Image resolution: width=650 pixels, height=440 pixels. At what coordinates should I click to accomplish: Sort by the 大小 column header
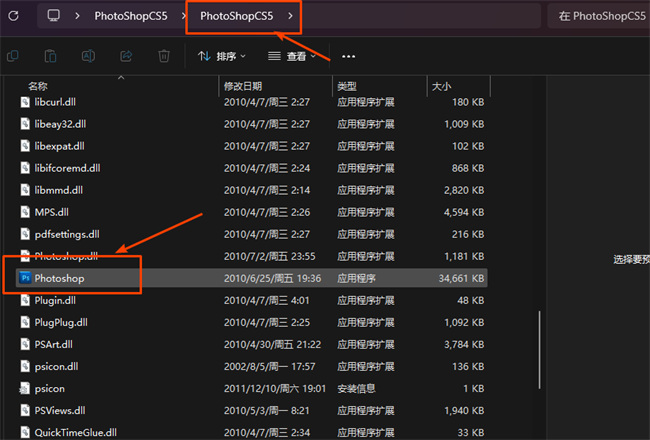point(442,86)
